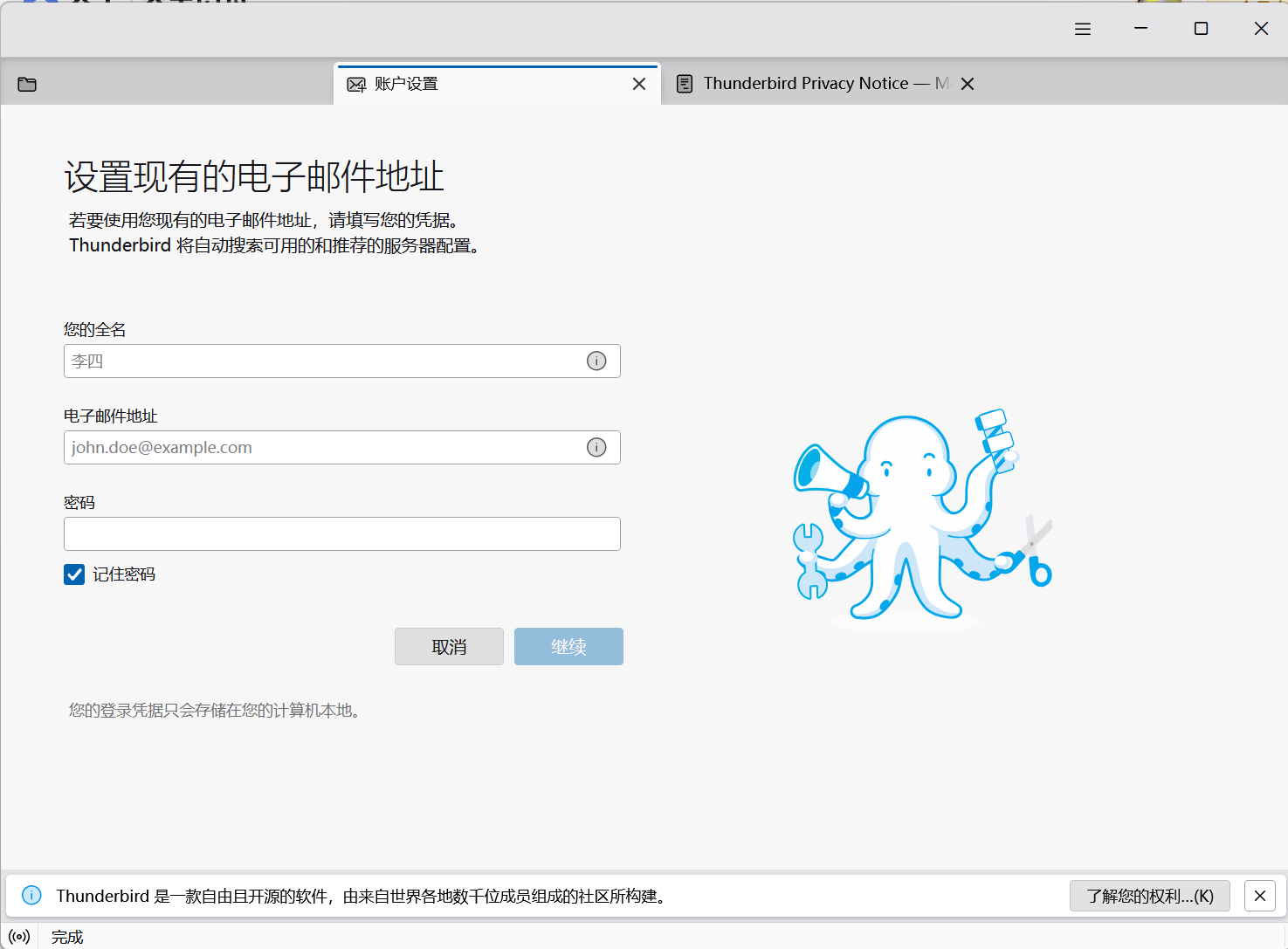Screen dimensions: 1288x949
Task: Click the 继续 button to proceed
Action: point(568,646)
